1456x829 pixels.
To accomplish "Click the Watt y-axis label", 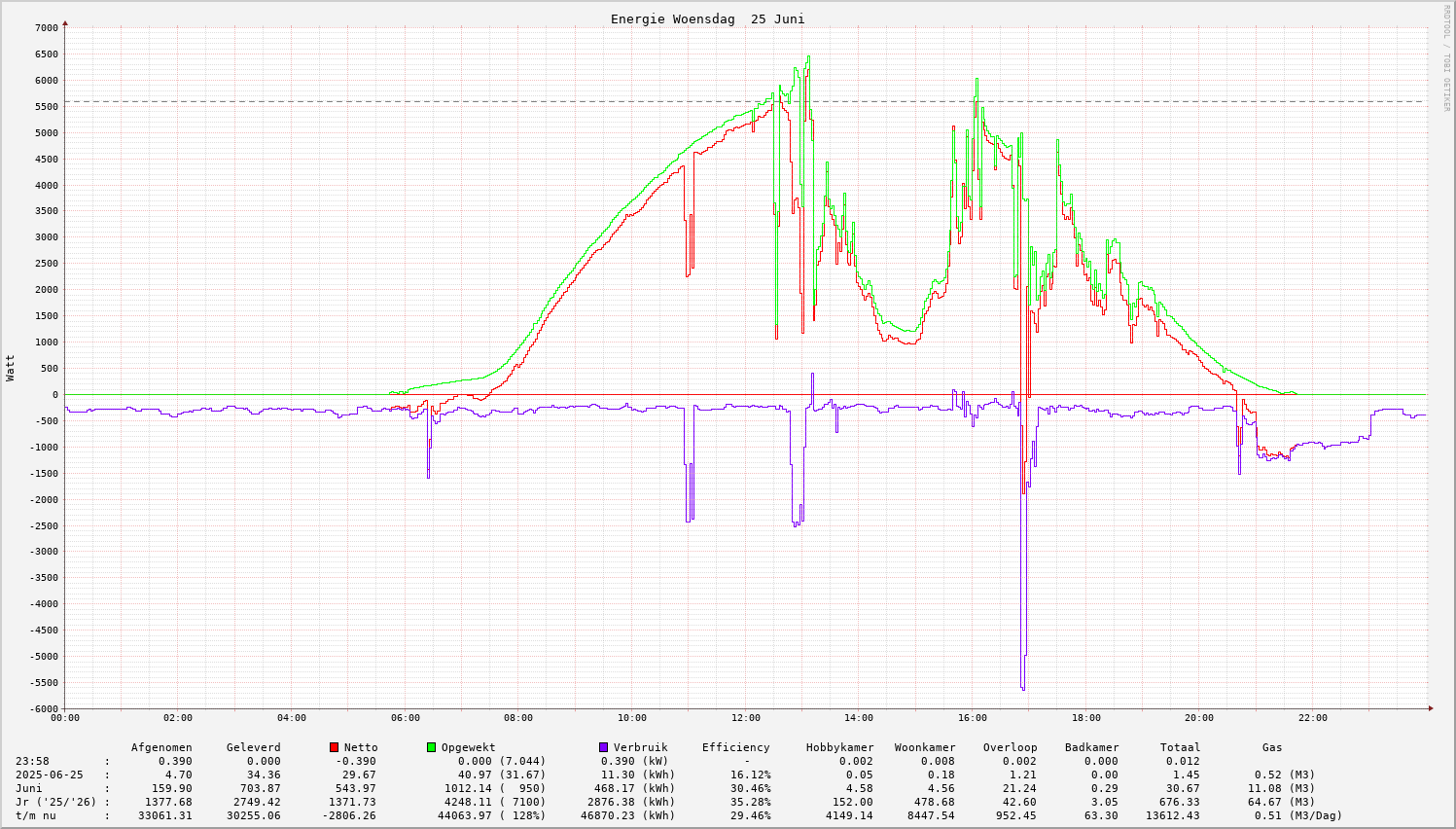I will pyautogui.click(x=11, y=368).
